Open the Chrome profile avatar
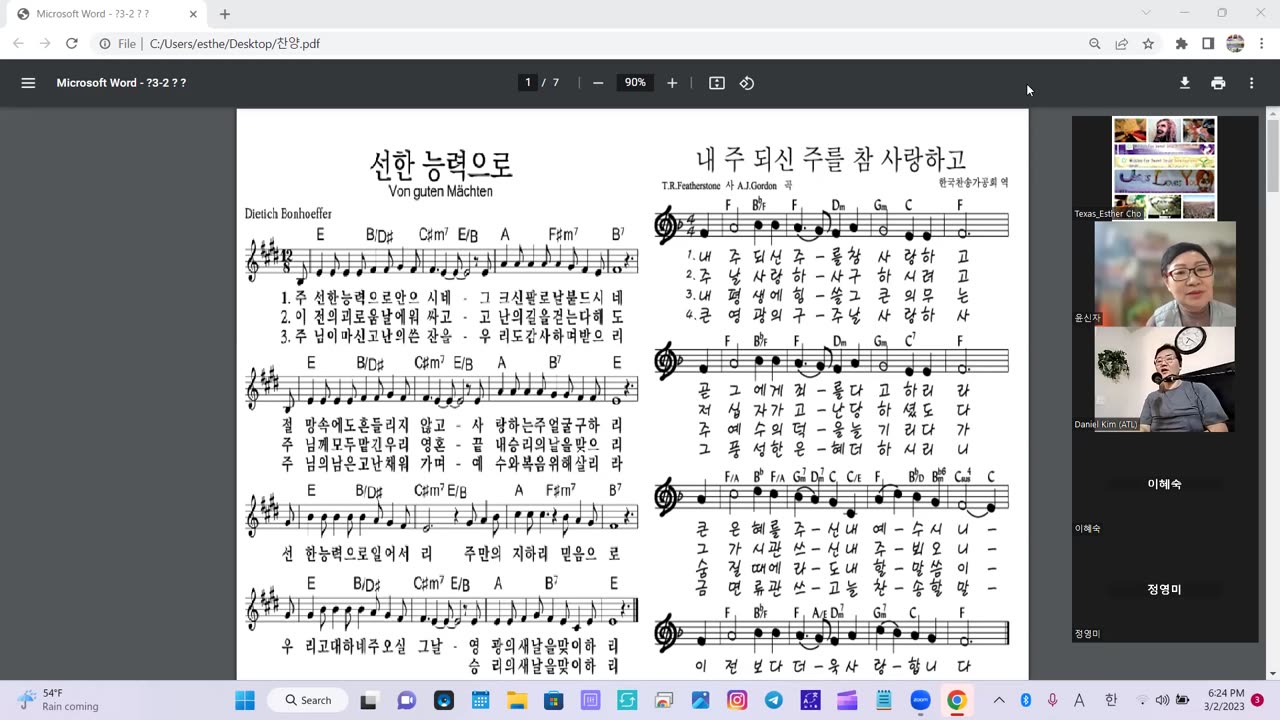Screen dimensions: 1280x720 click(x=1235, y=44)
